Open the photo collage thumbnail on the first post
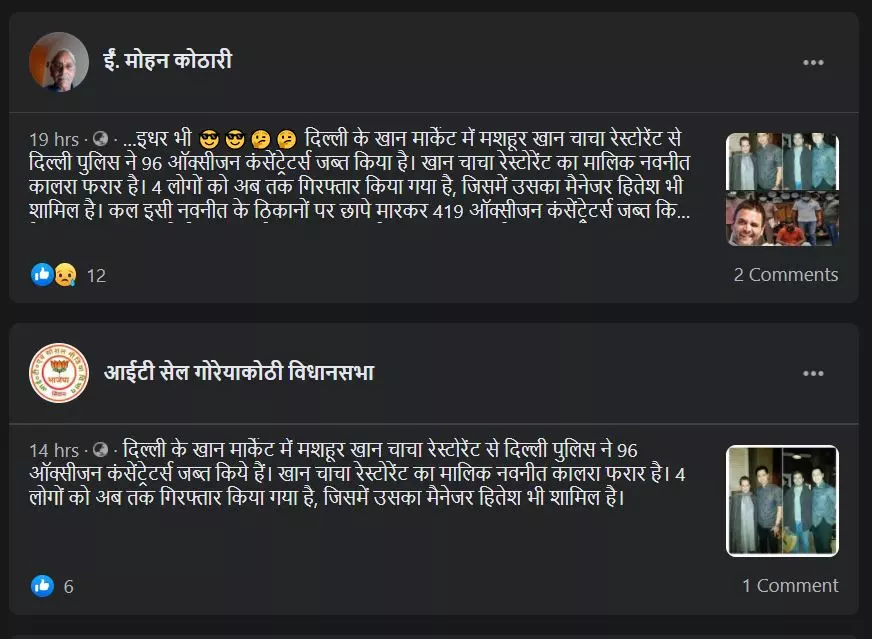 (782, 189)
